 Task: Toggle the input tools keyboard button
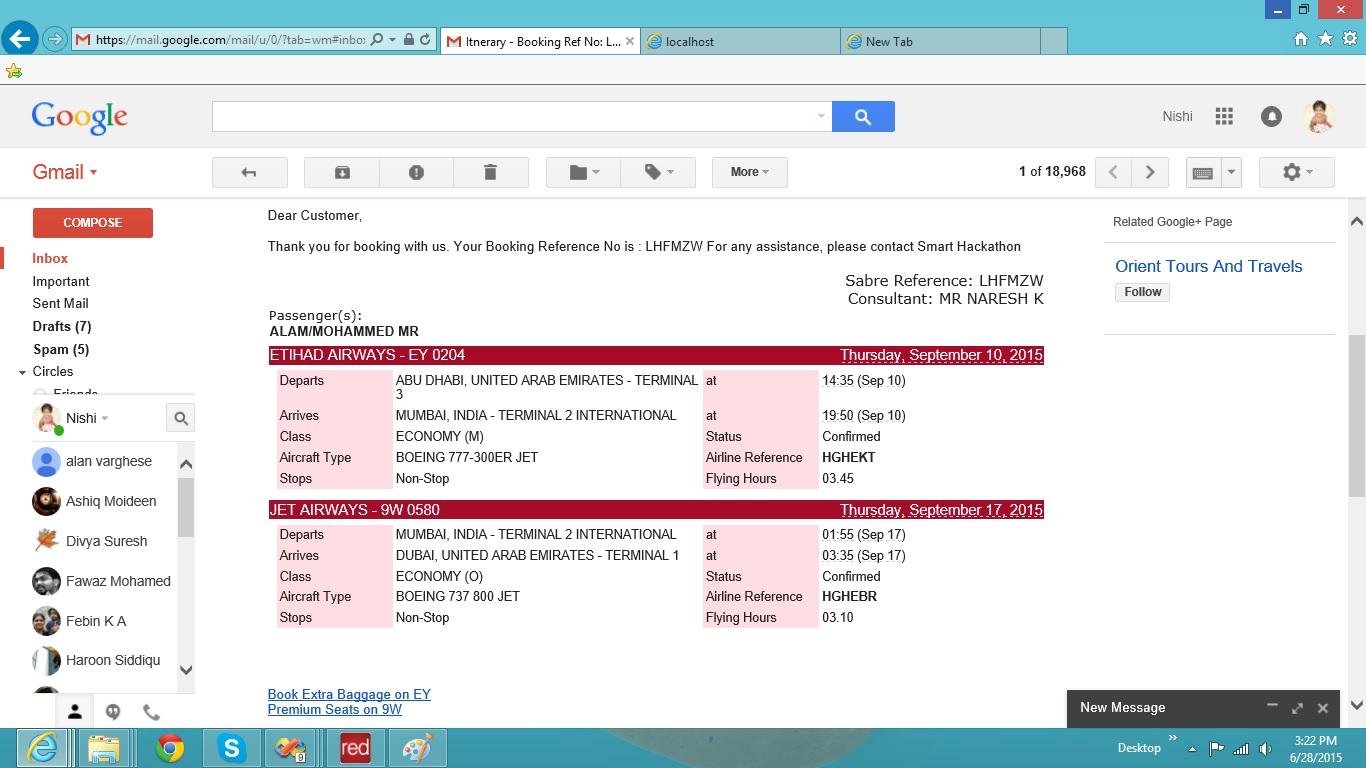[x=1204, y=172]
